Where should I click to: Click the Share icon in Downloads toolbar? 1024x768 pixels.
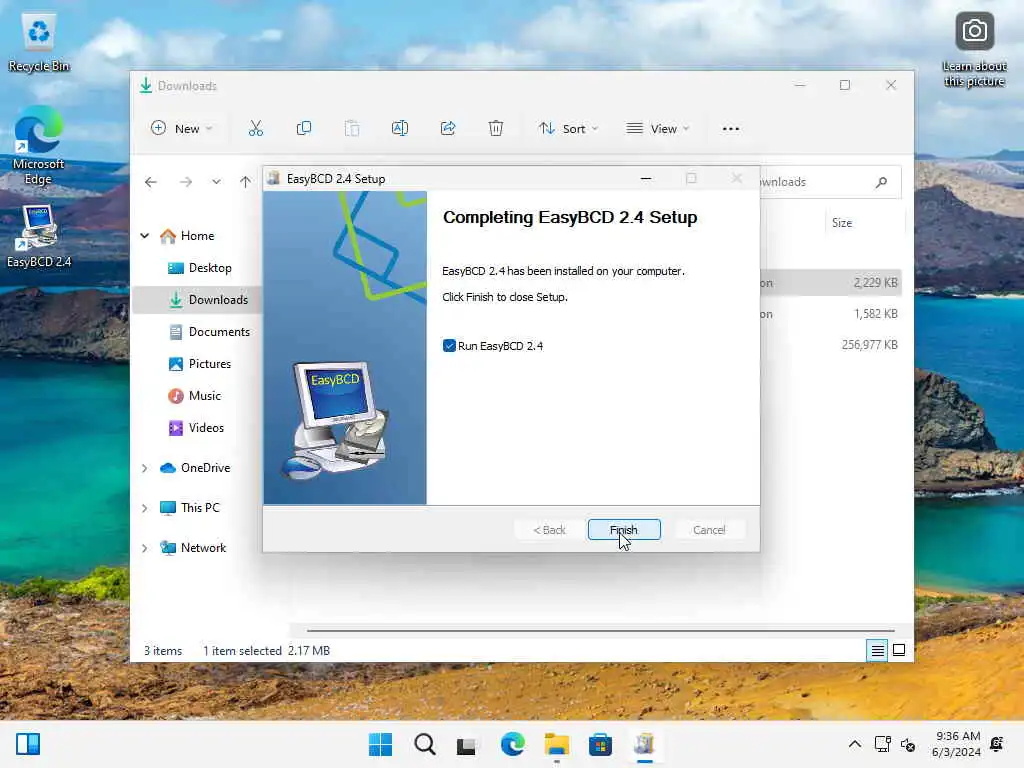point(448,129)
